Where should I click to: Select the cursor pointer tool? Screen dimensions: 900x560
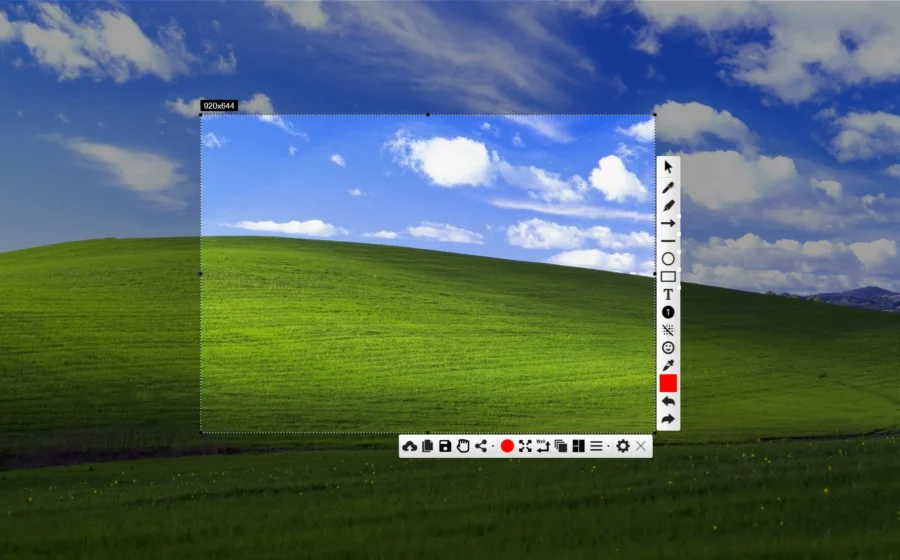click(x=668, y=167)
